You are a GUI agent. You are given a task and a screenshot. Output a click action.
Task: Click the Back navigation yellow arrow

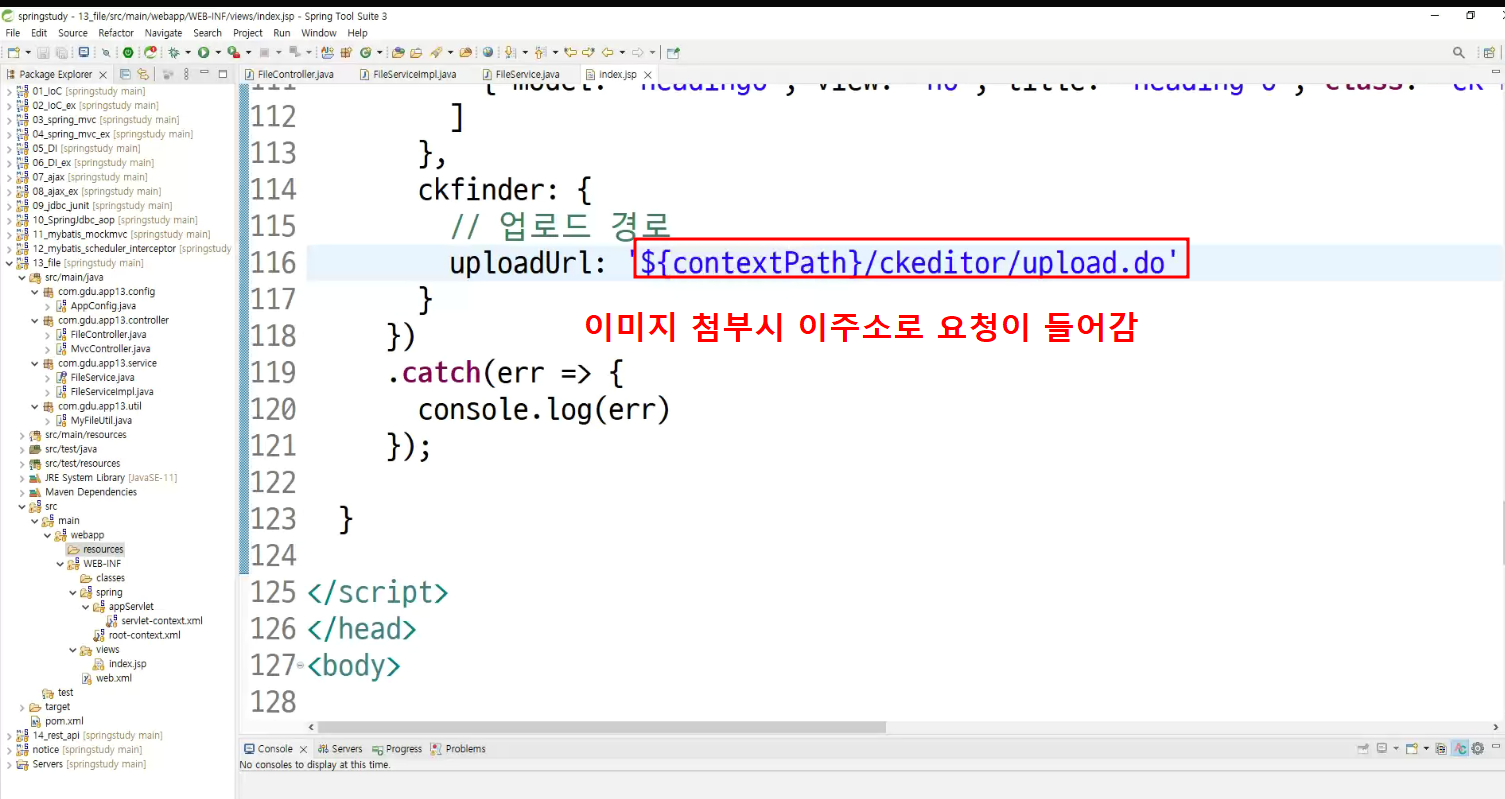click(x=607, y=52)
